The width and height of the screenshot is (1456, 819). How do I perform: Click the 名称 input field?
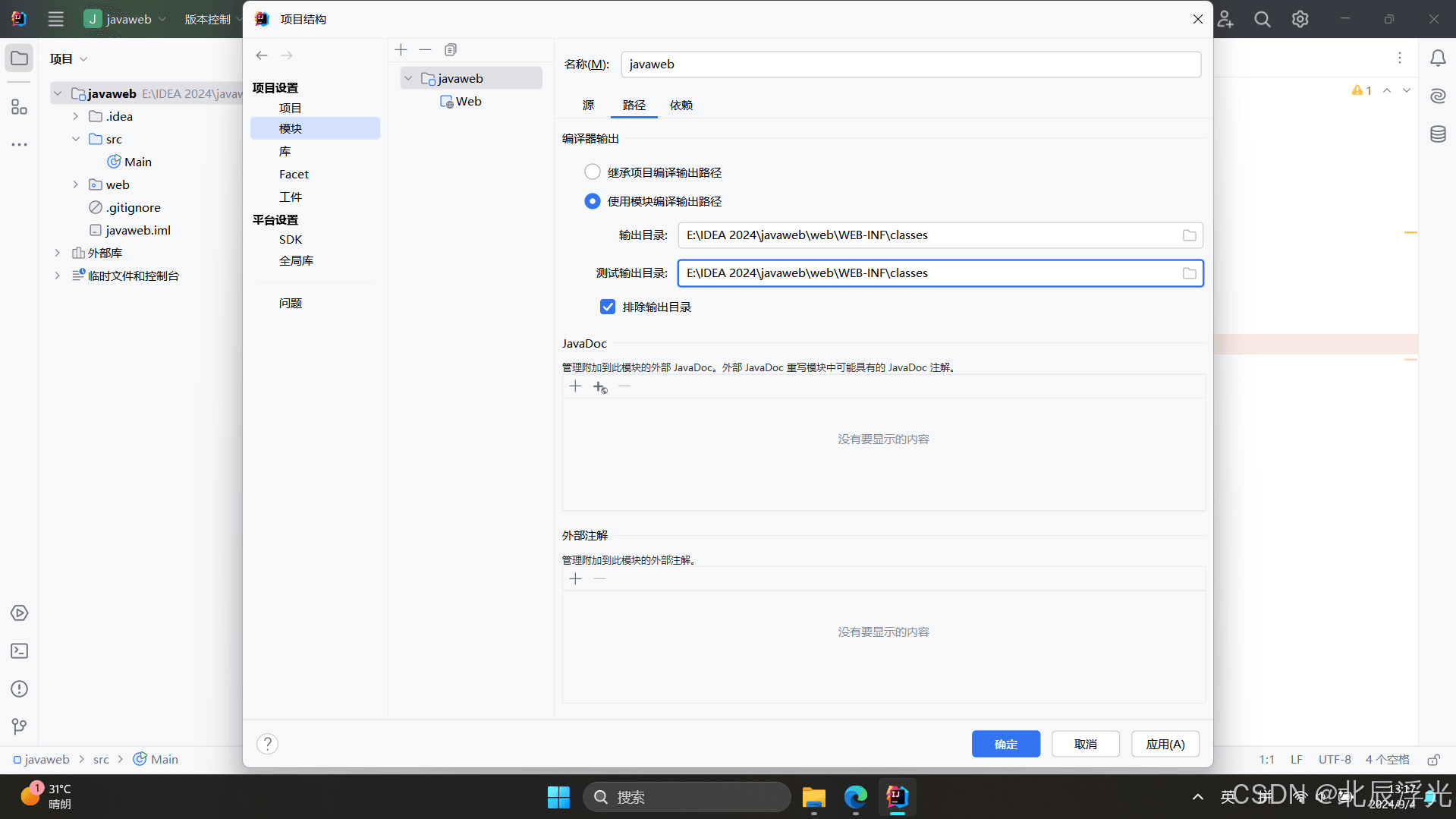tap(910, 65)
